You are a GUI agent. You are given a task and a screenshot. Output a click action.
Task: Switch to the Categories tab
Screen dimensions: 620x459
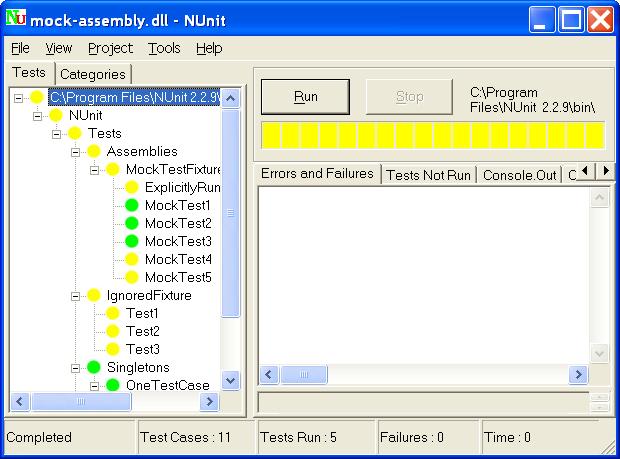pyautogui.click(x=93, y=74)
